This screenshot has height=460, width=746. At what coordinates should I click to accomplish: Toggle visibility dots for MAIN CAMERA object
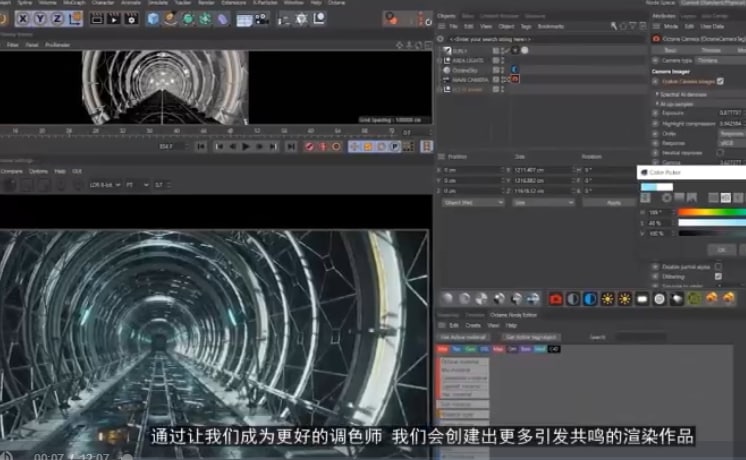tap(503, 79)
